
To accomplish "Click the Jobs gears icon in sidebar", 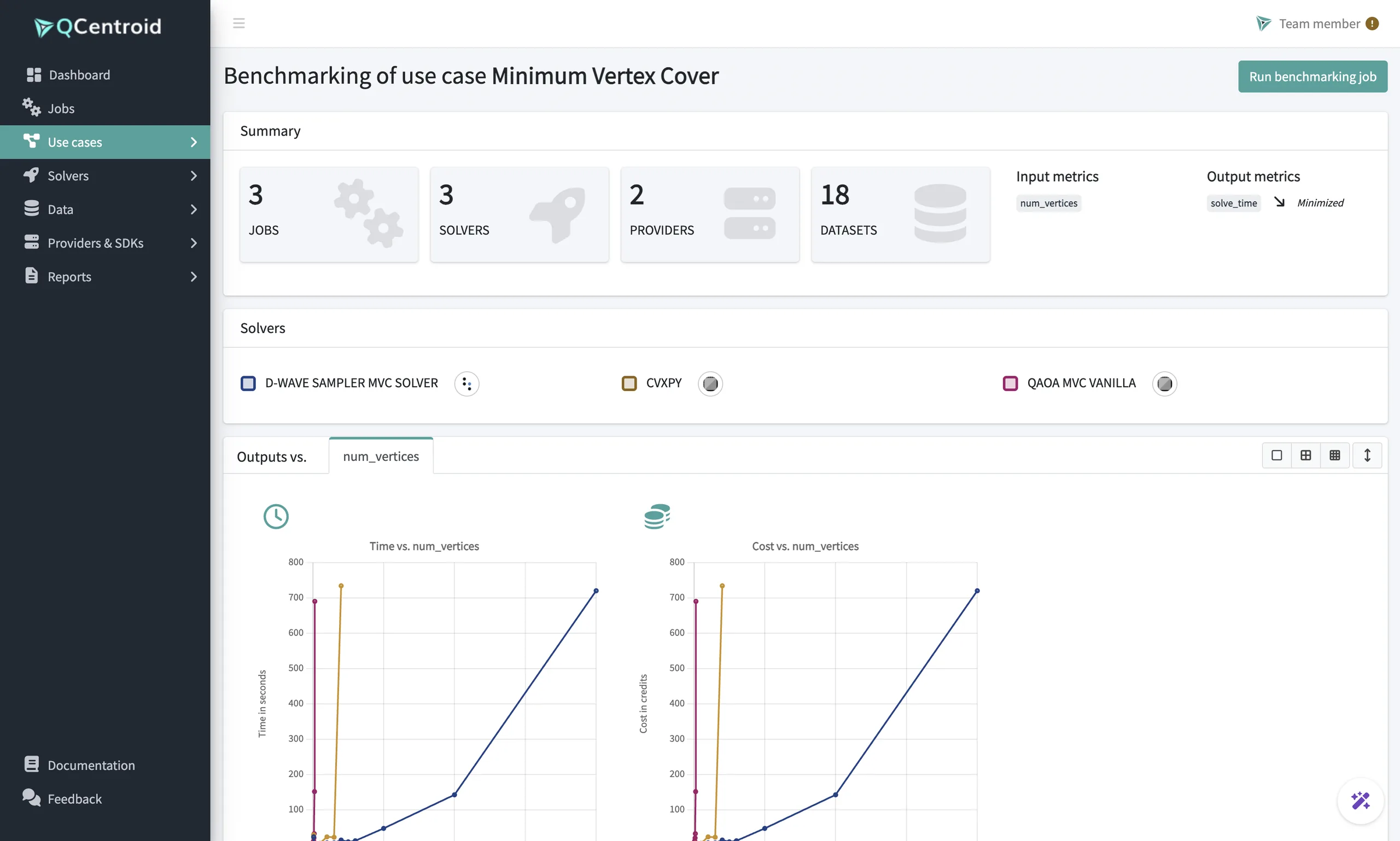I will click(32, 107).
